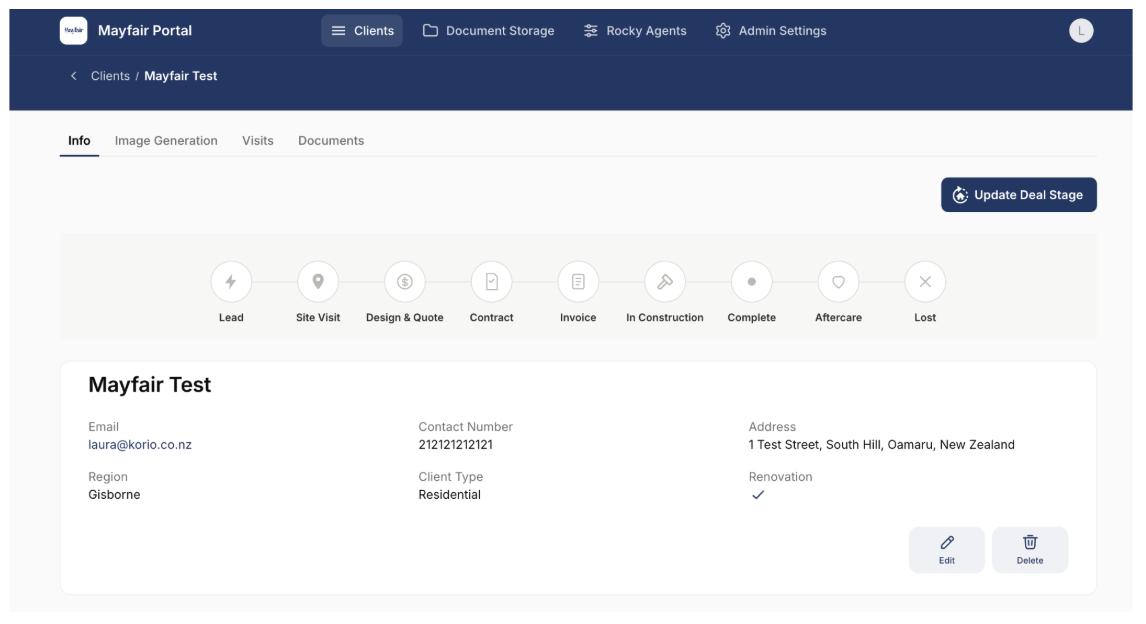The image size is (1146, 624).
Task: Select the In Construction hammer icon
Action: (x=665, y=281)
